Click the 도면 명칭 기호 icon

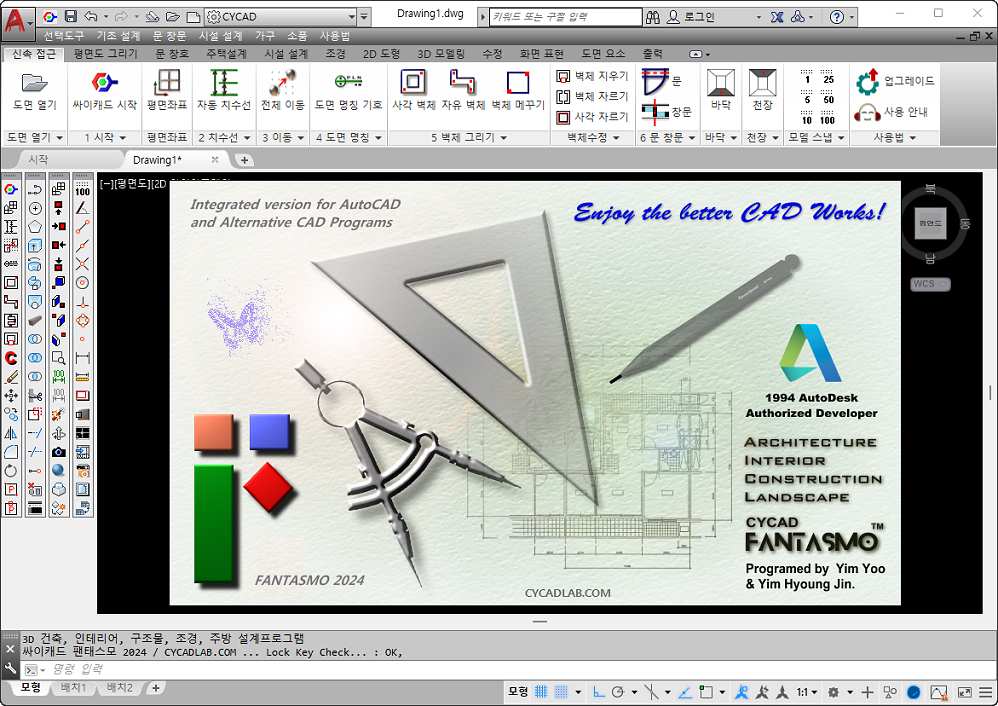point(348,81)
